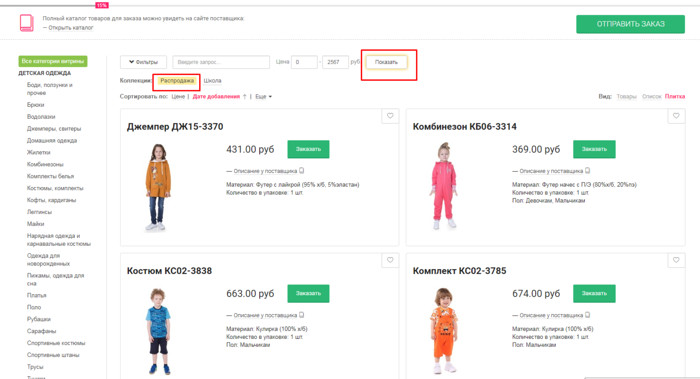Switch view to Плитка
The image size is (700, 379).
(675, 96)
